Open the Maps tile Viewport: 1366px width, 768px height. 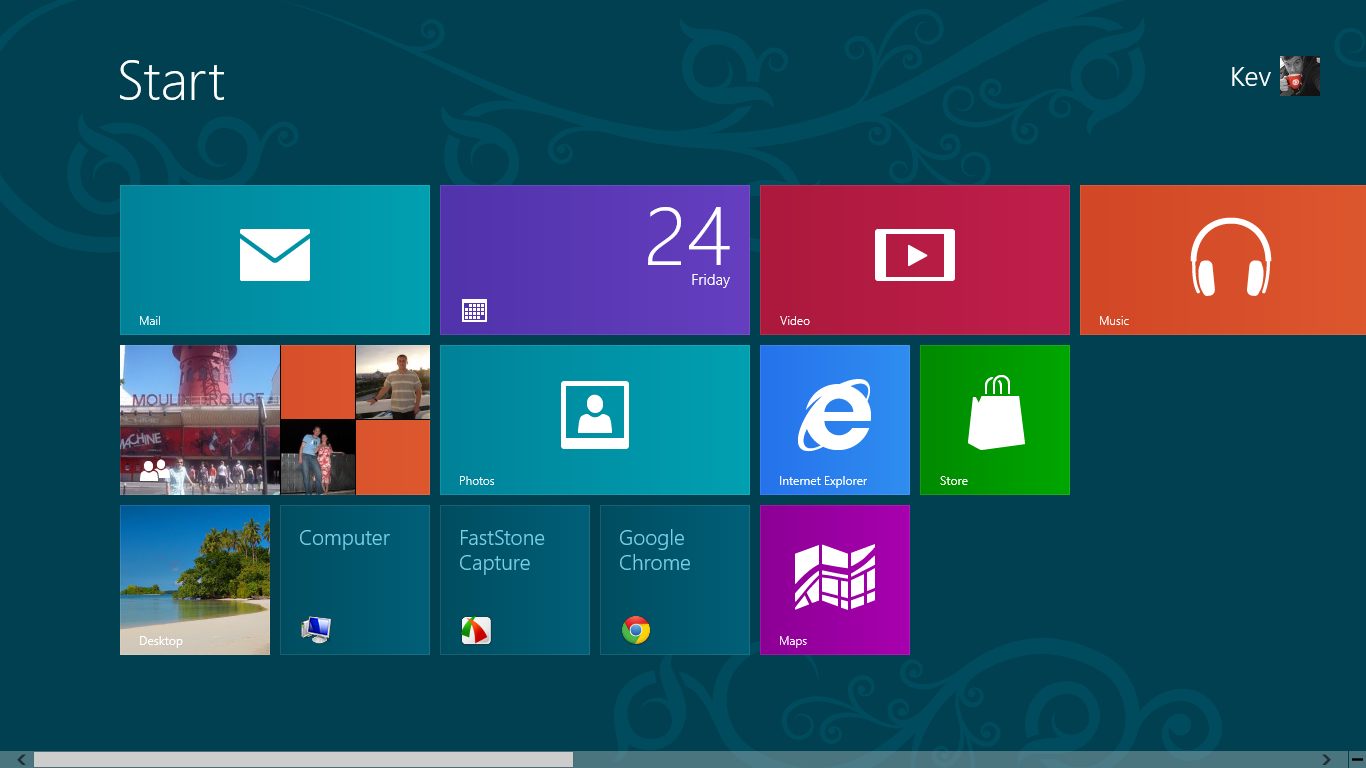coord(834,579)
